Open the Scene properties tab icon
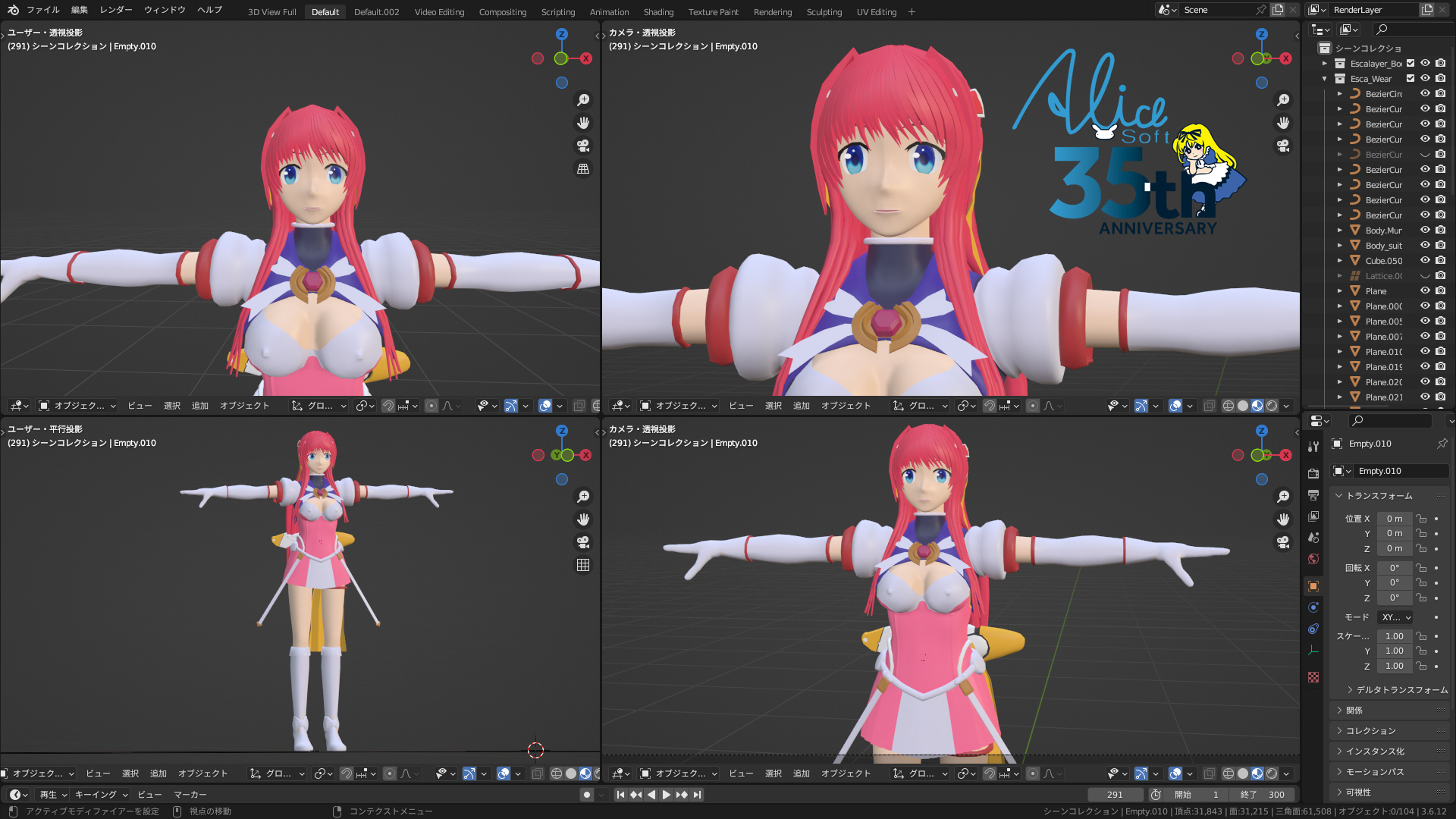 point(1313,537)
